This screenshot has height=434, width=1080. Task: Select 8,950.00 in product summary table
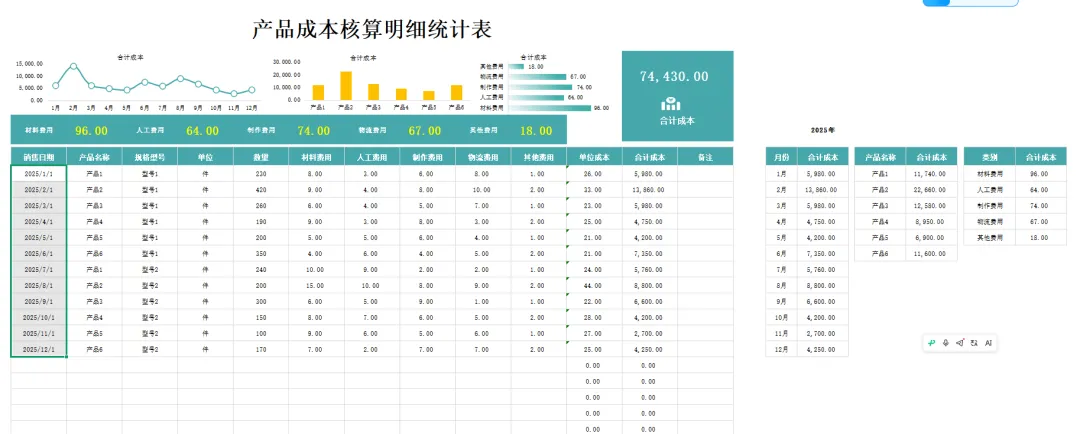pyautogui.click(x=931, y=221)
